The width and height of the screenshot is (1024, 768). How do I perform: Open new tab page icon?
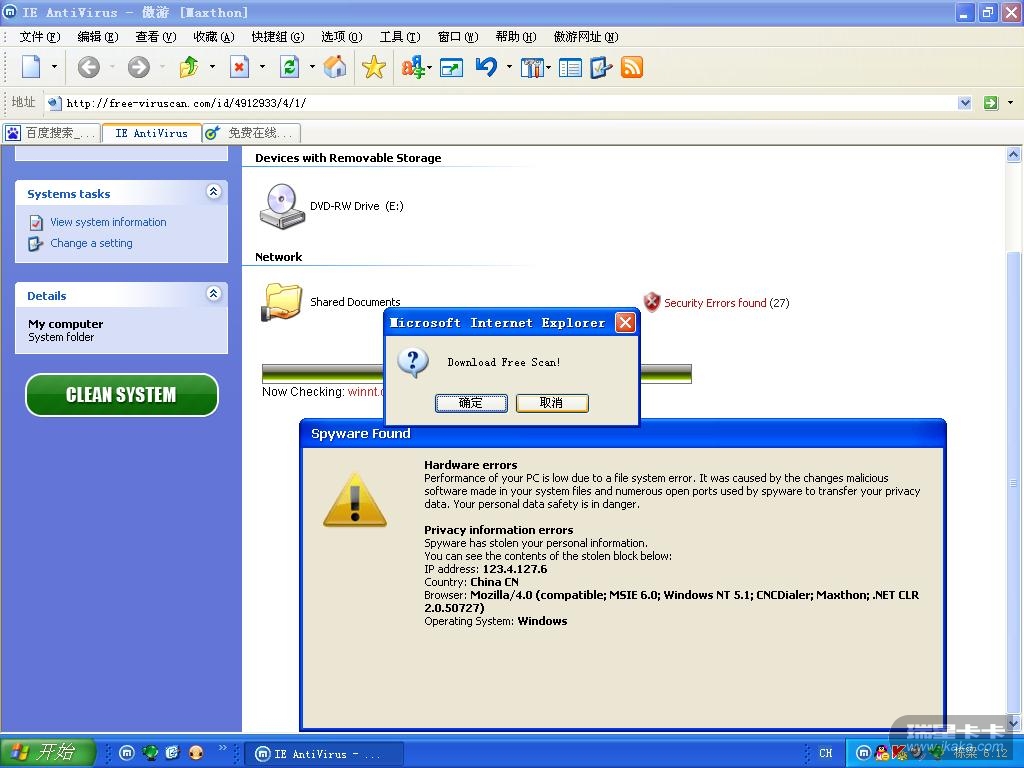coord(31,67)
